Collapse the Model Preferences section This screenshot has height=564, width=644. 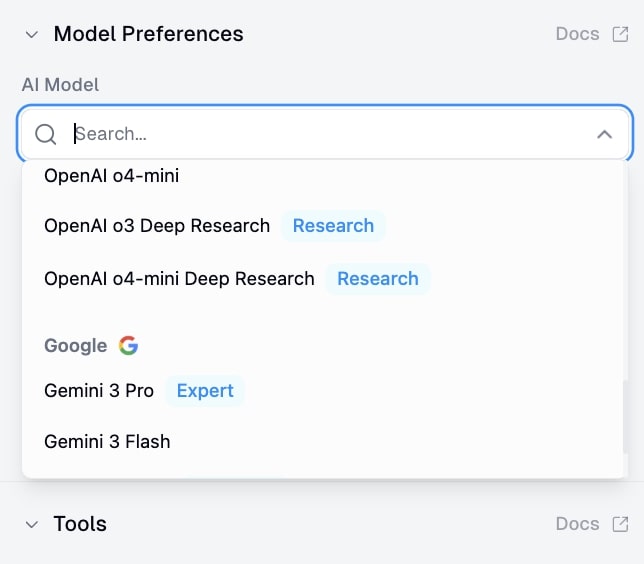click(32, 34)
